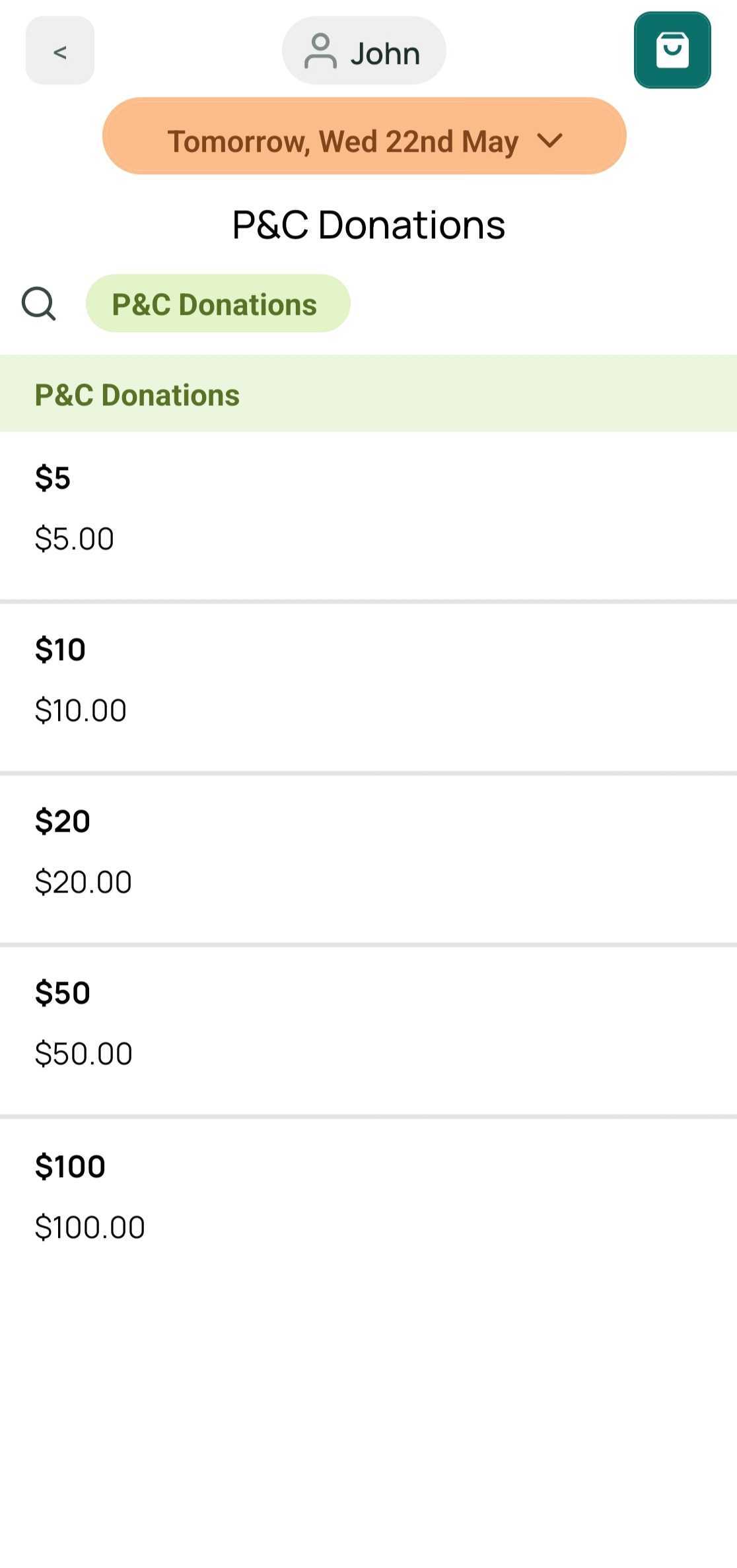Tap the $100.00 price label
Screen dimensions: 737x1568
[90, 1227]
